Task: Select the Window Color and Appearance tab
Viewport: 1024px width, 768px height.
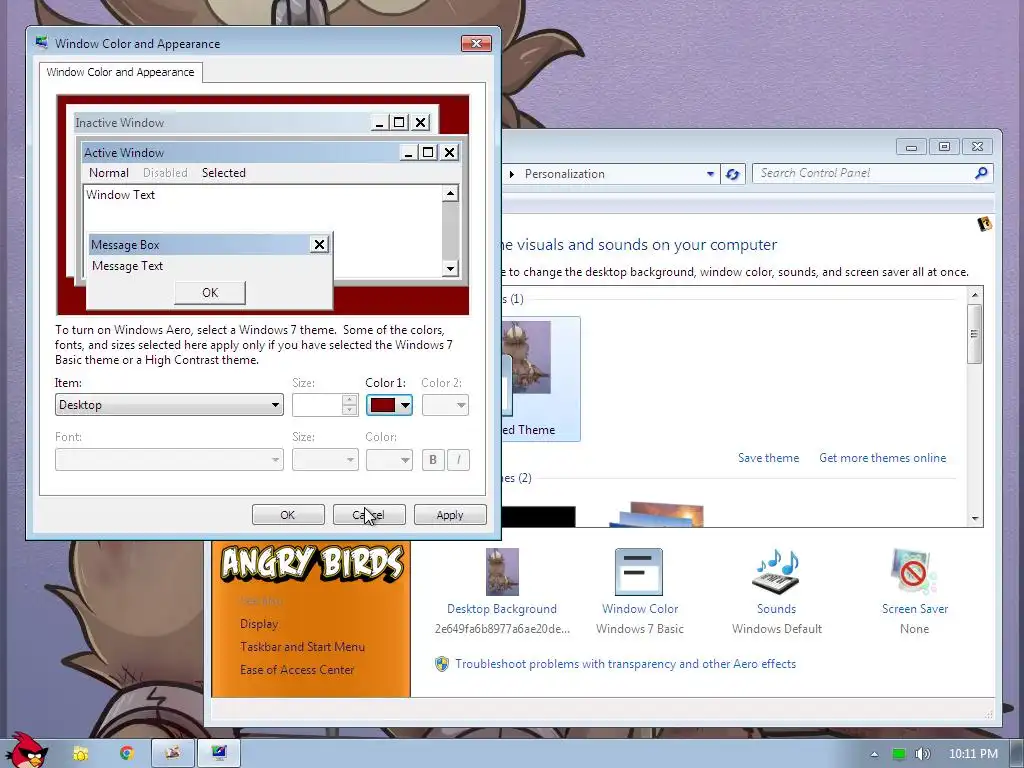Action: pos(120,72)
